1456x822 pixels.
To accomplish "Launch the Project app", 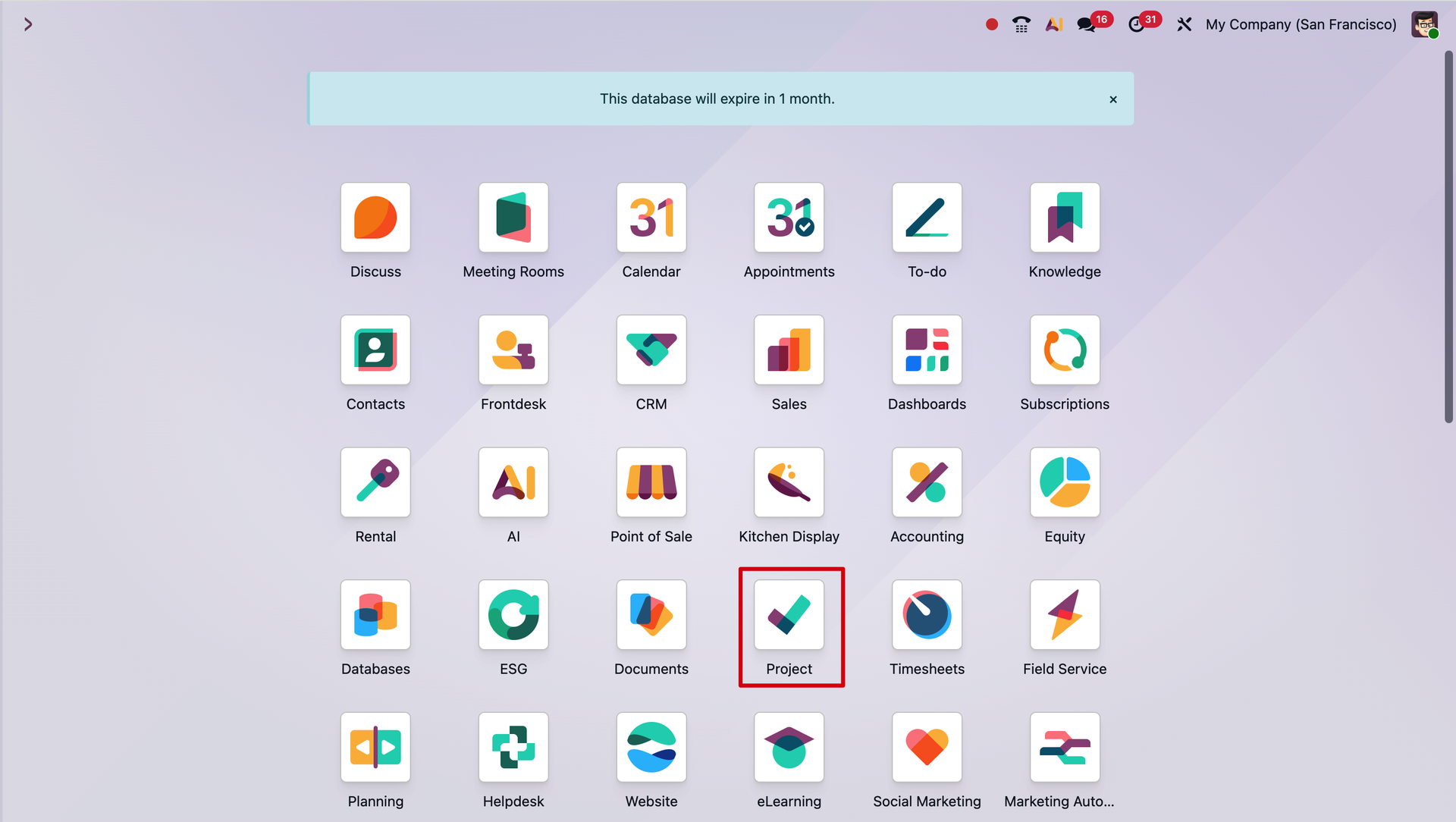I will [x=789, y=615].
